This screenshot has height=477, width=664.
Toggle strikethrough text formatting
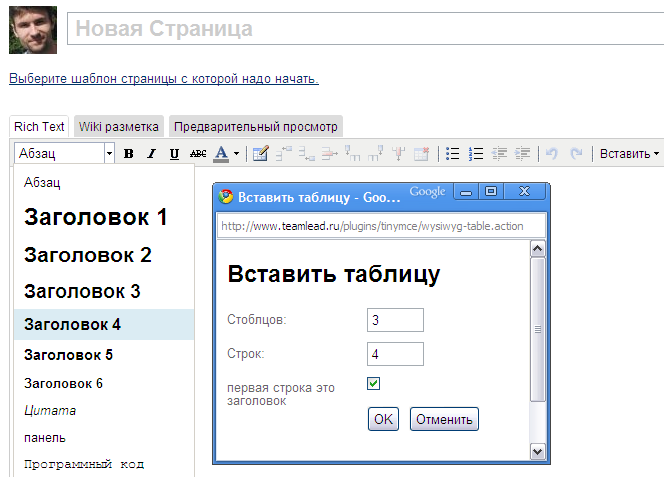(x=198, y=154)
